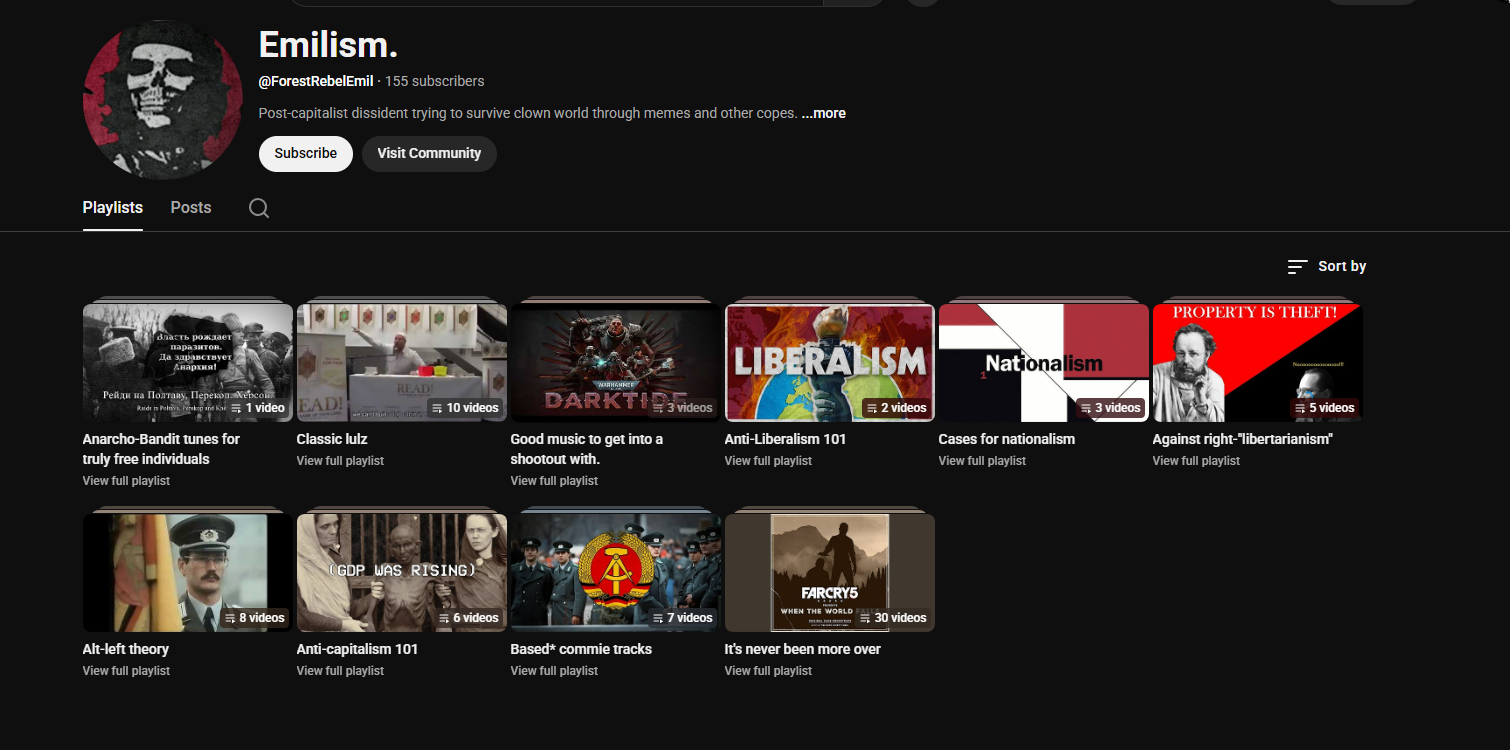Open the Nationalism playlist thumbnail
Image resolution: width=1510 pixels, height=750 pixels.
click(1043, 363)
